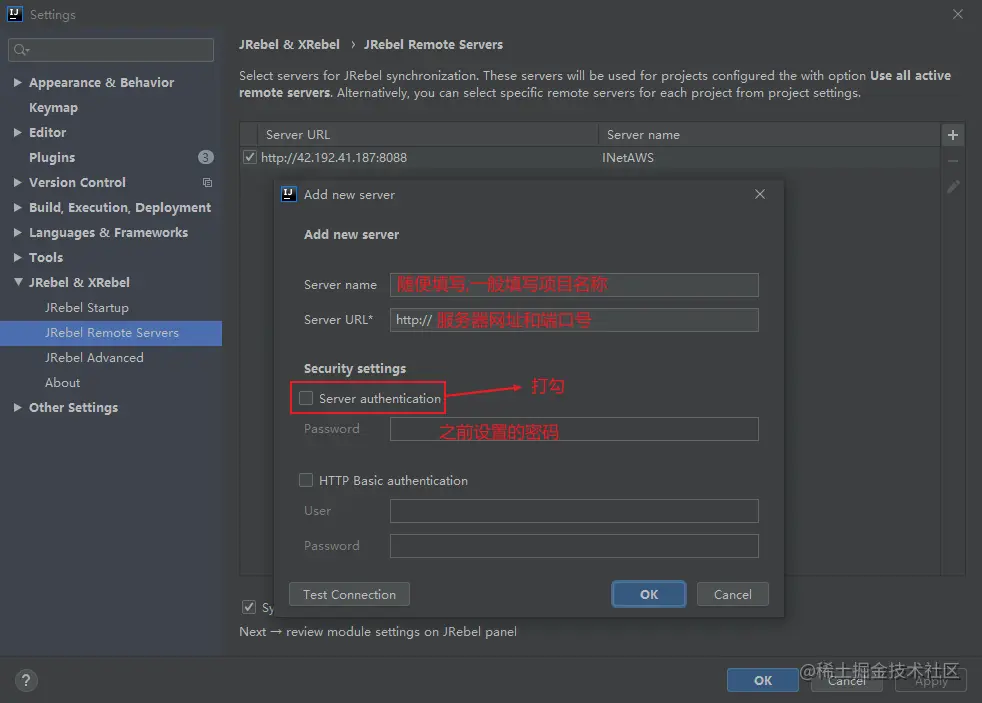Expand Languages & Frameworks section

point(18,232)
